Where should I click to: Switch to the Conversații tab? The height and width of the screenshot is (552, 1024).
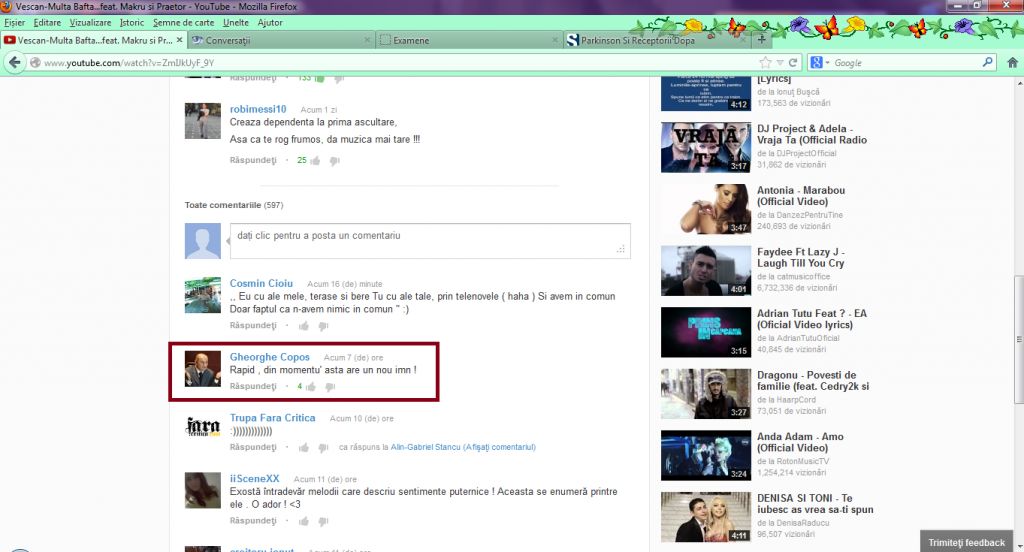coord(281,40)
